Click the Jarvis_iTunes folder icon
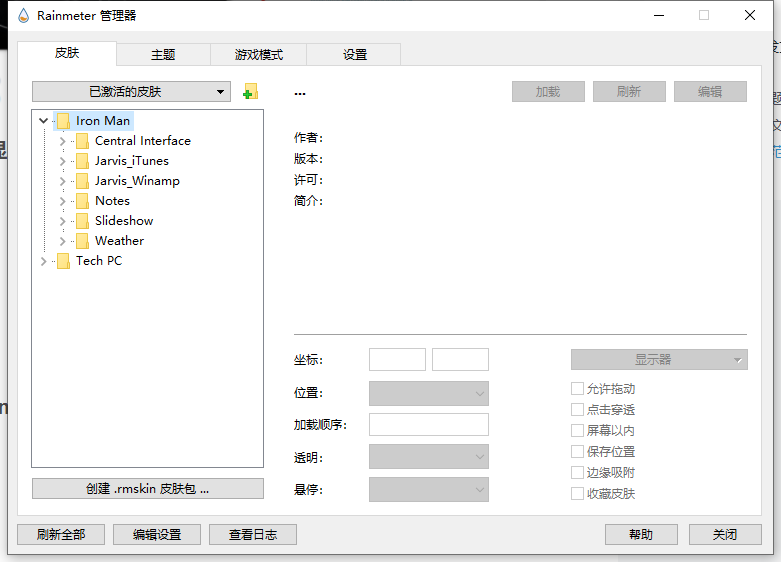Screen dimensions: 781x562 (x=82, y=161)
